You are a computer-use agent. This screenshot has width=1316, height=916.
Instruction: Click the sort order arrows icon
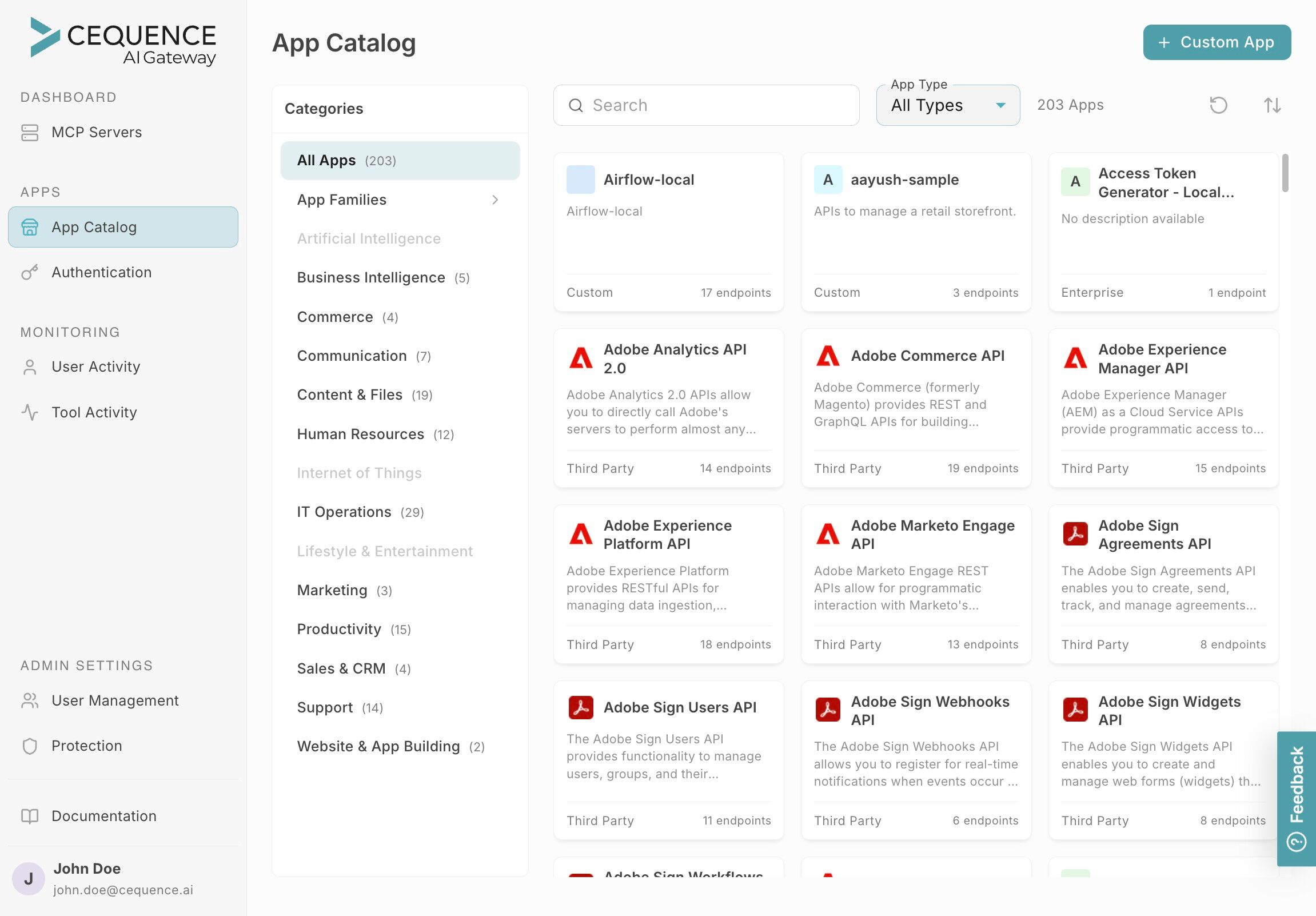tap(1272, 105)
